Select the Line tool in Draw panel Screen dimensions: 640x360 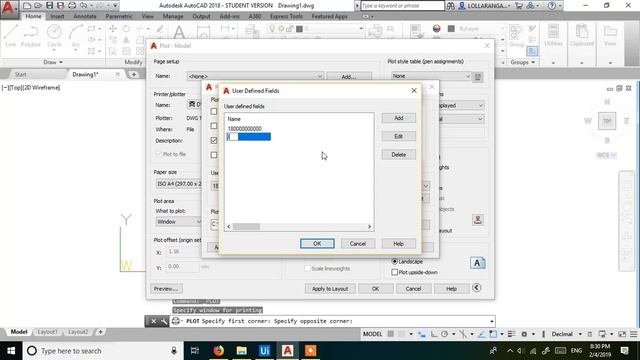click(x=11, y=36)
